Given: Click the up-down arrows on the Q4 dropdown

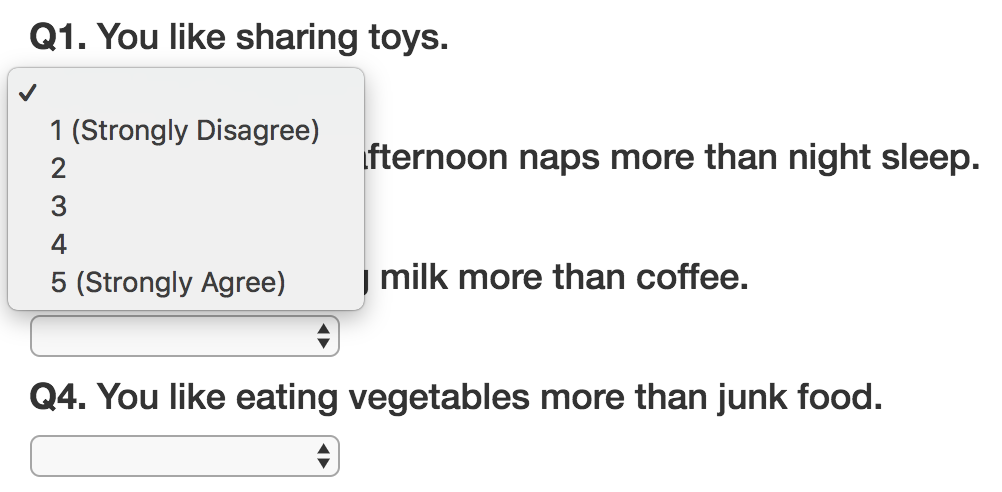Looking at the screenshot, I should click(x=322, y=456).
